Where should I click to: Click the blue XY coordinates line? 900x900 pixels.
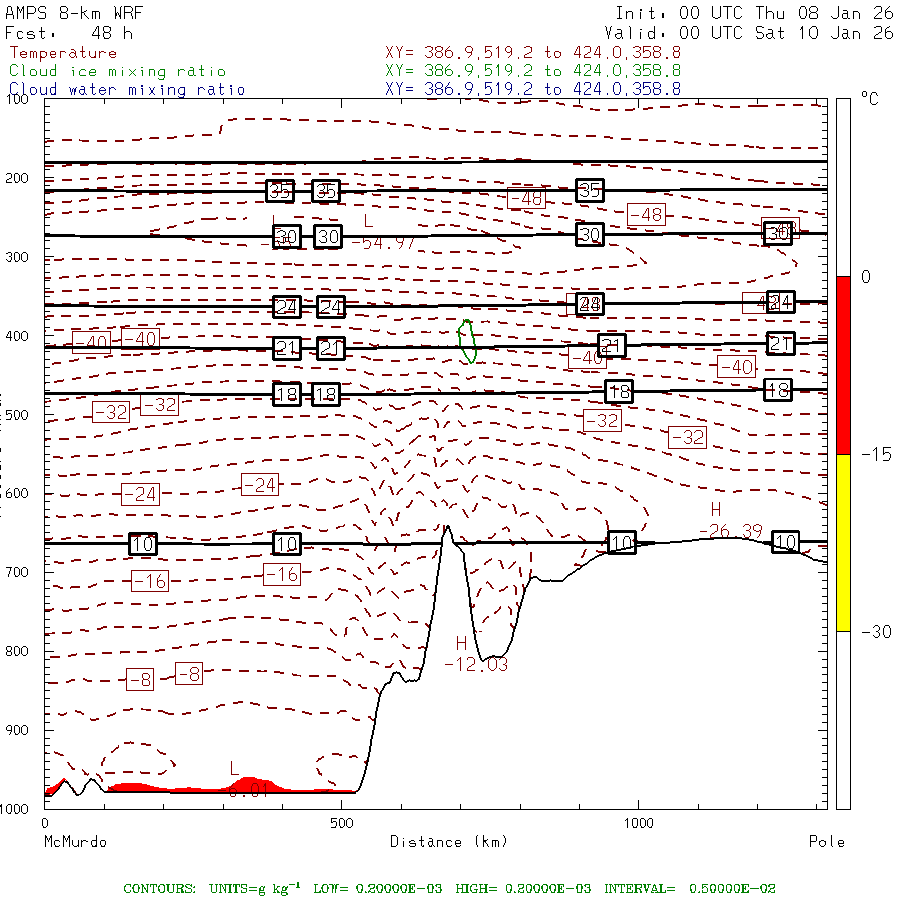click(x=533, y=89)
